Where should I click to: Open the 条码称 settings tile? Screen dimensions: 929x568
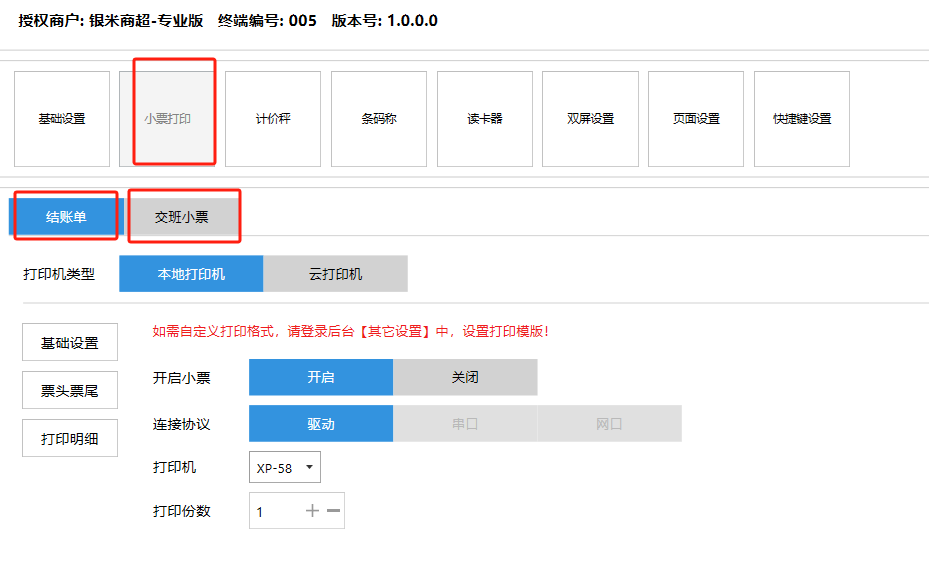pos(379,119)
